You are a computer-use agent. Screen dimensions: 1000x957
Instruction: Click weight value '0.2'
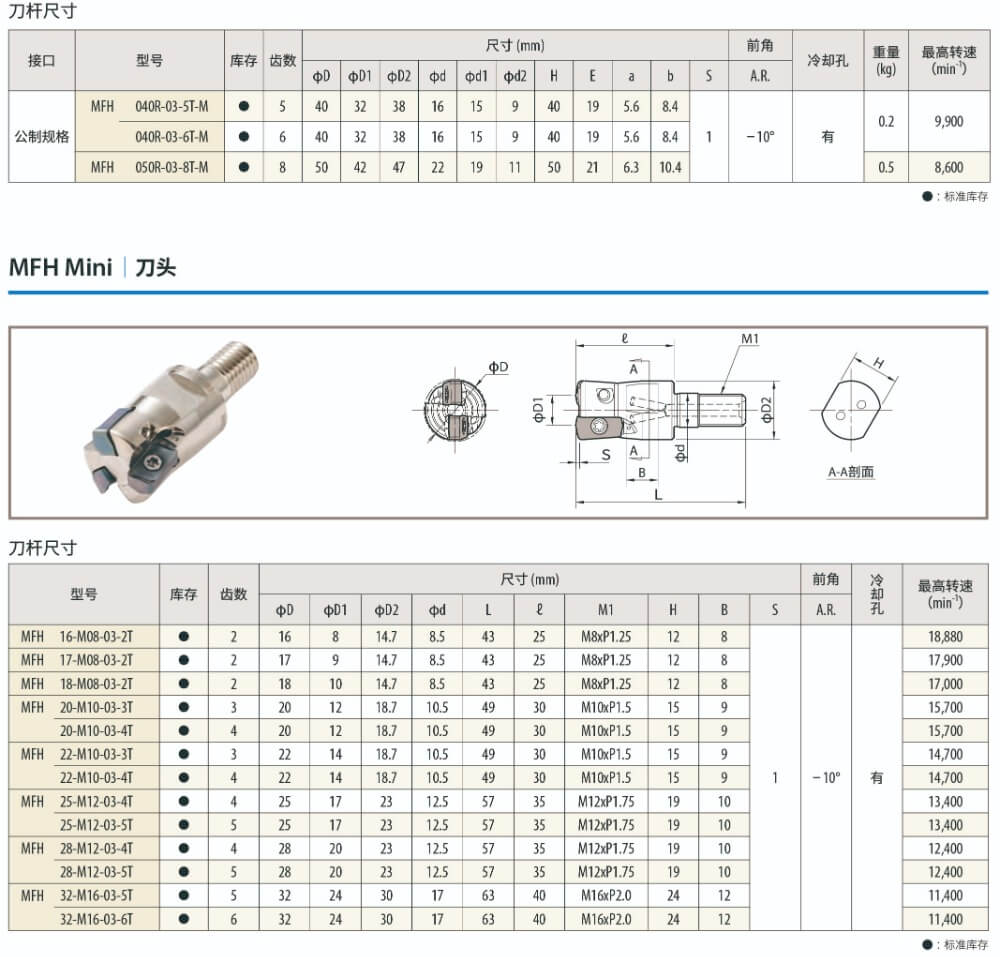point(886,122)
